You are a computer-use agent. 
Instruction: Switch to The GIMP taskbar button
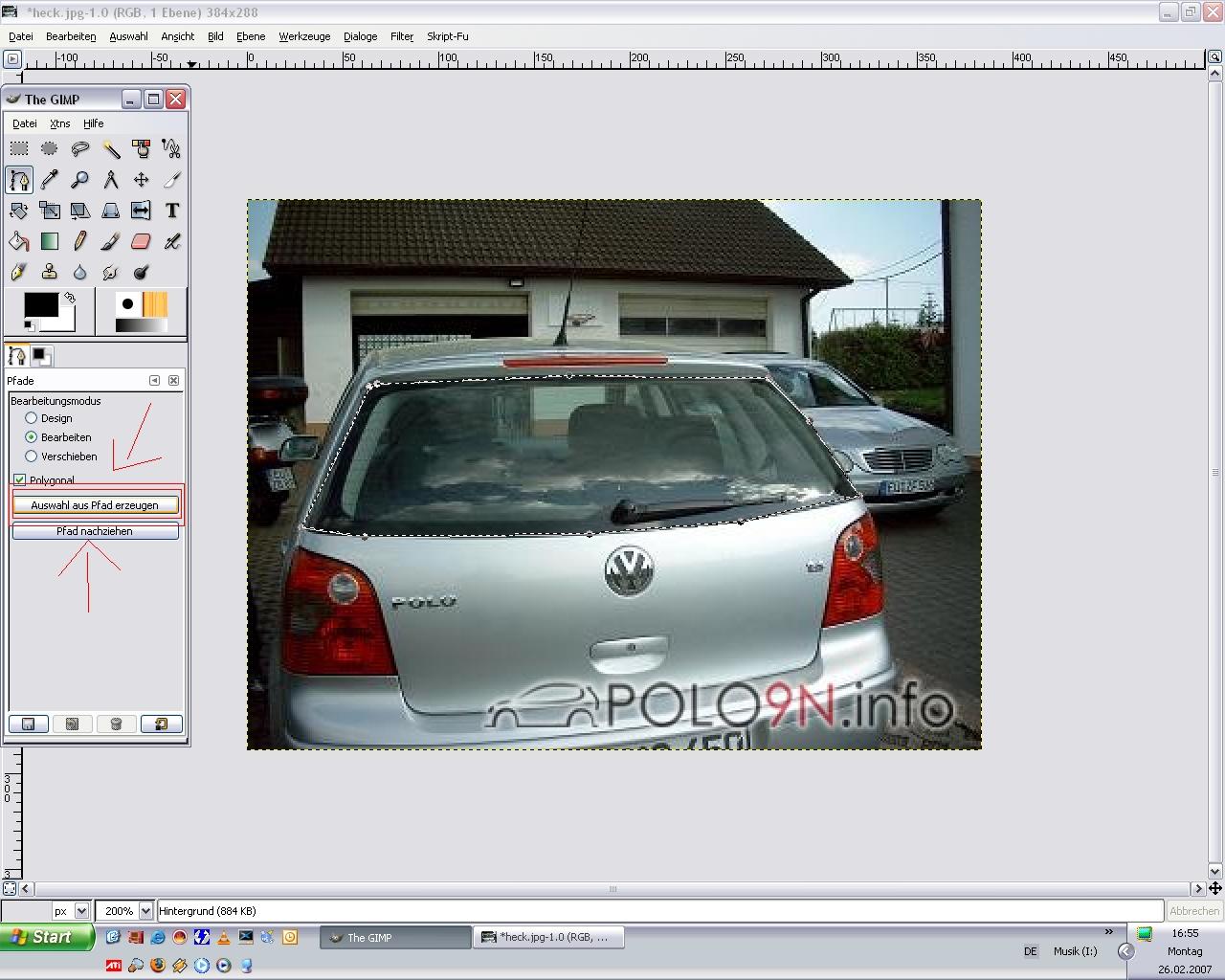pos(395,937)
